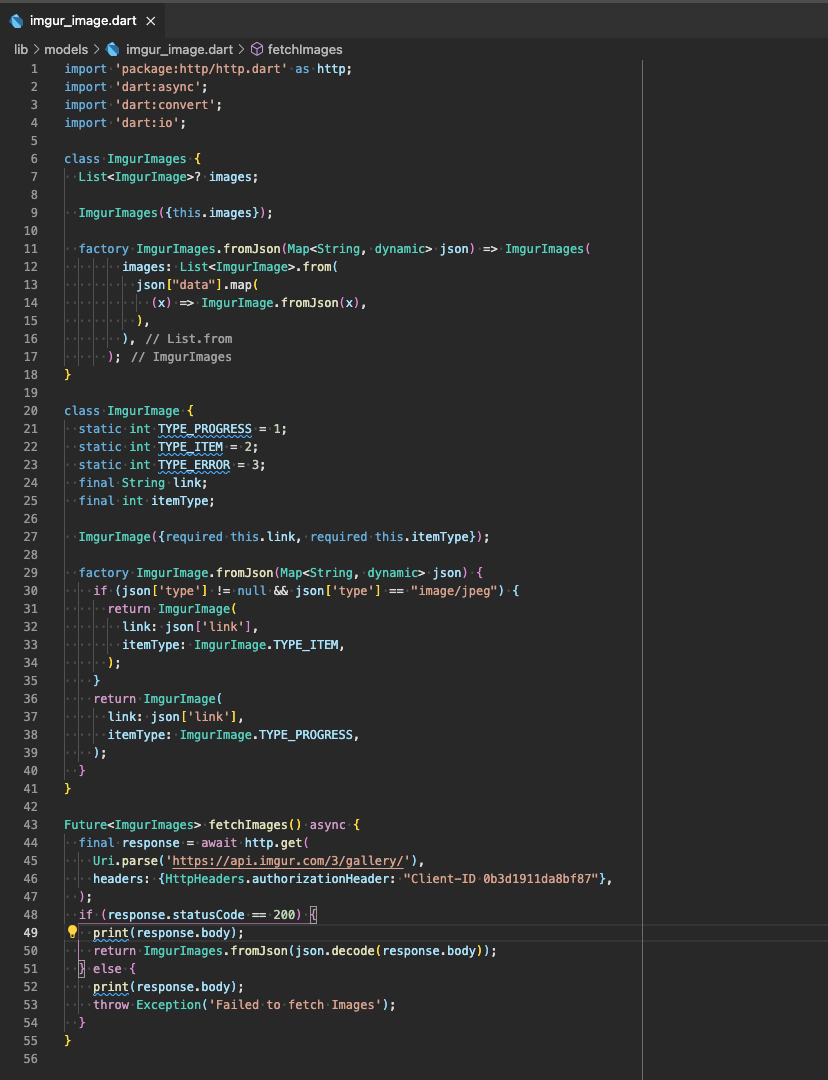
Task: Click the // List.from closing label comment
Action: coord(189,339)
